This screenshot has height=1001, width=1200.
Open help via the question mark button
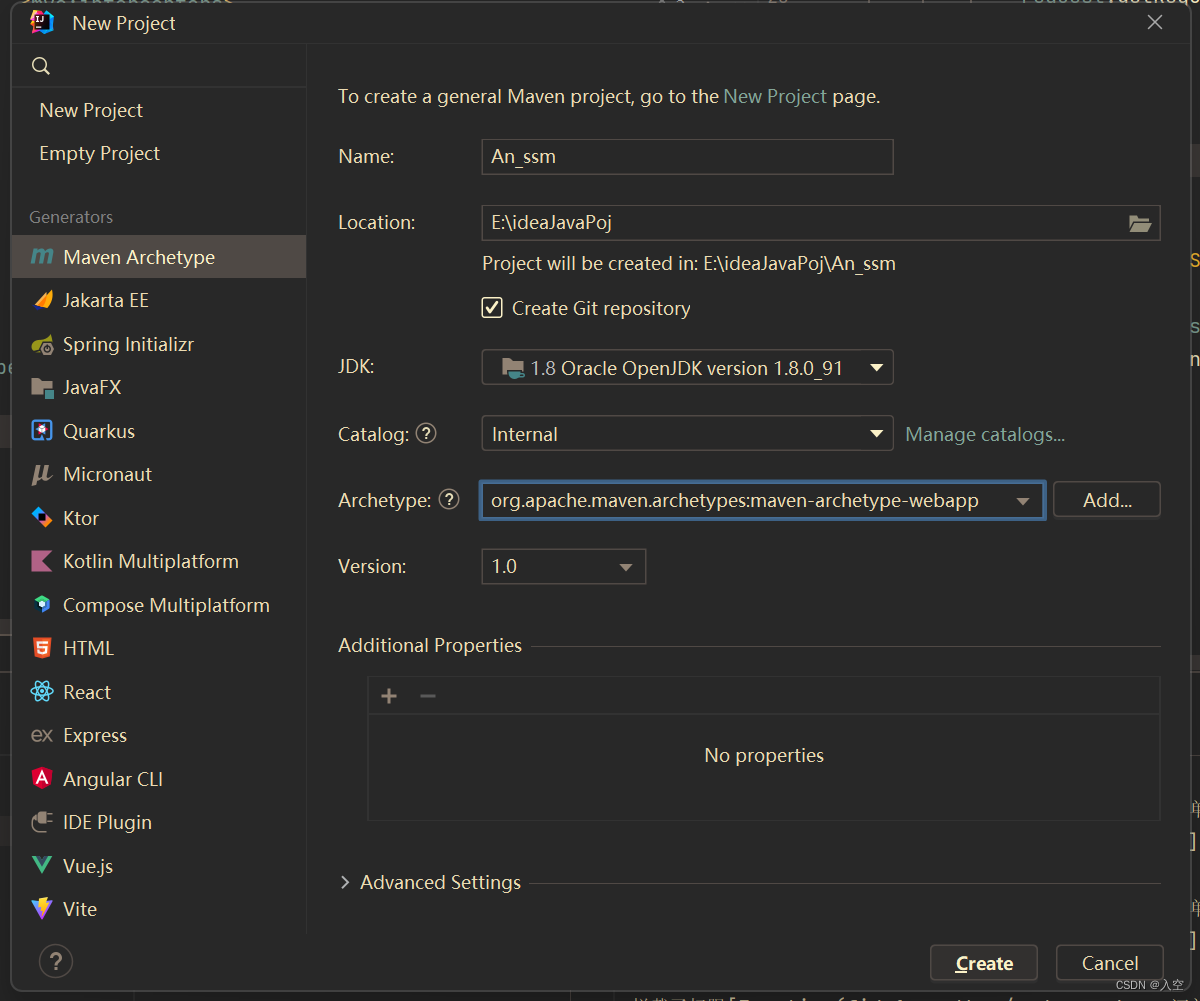tap(56, 962)
